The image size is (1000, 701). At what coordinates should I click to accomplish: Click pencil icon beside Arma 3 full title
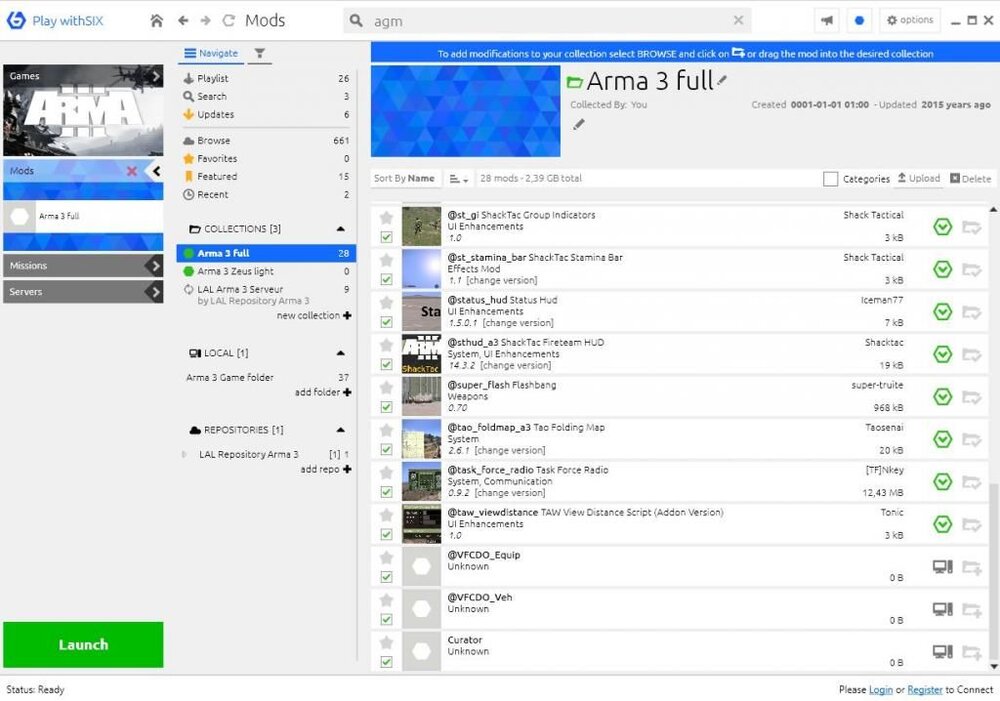click(x=721, y=80)
